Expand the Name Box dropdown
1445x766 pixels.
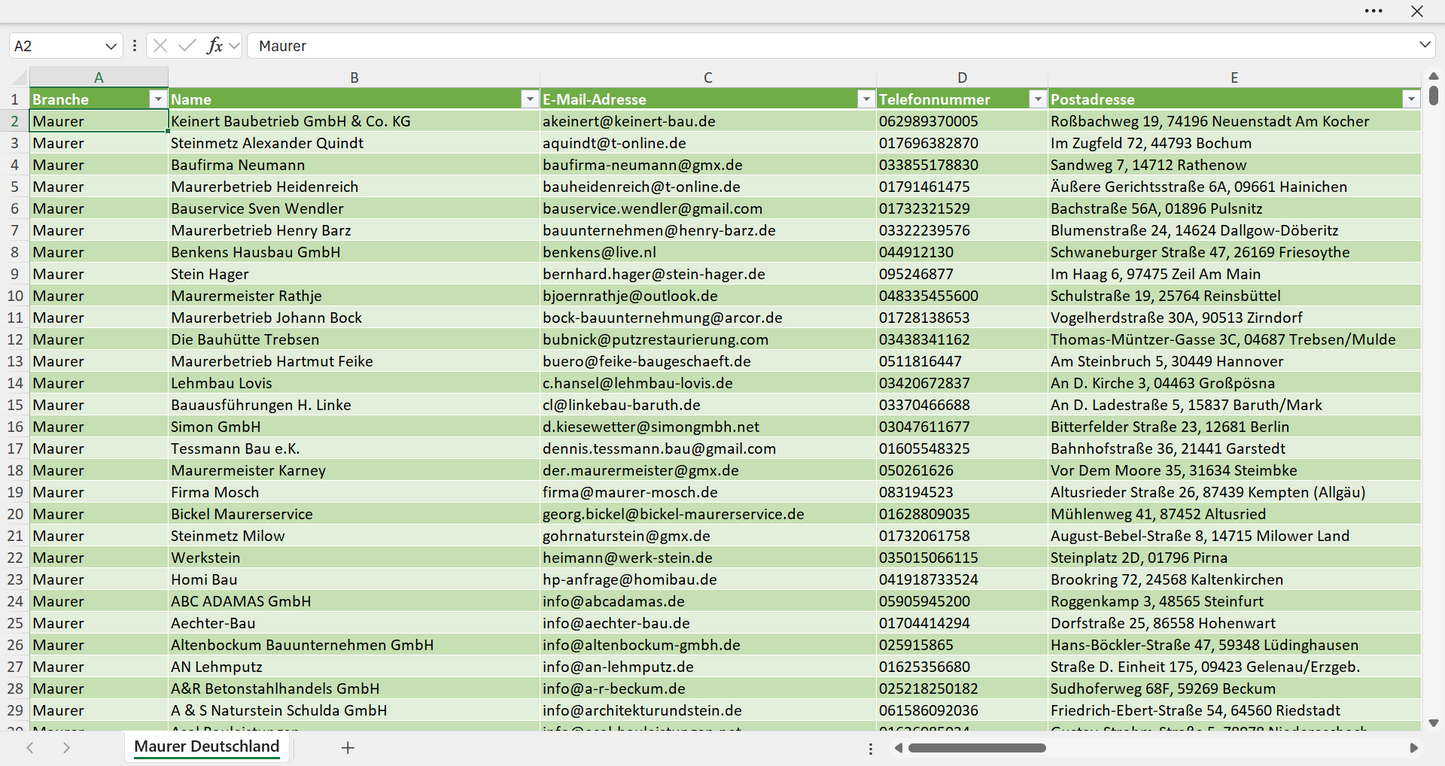[111, 46]
